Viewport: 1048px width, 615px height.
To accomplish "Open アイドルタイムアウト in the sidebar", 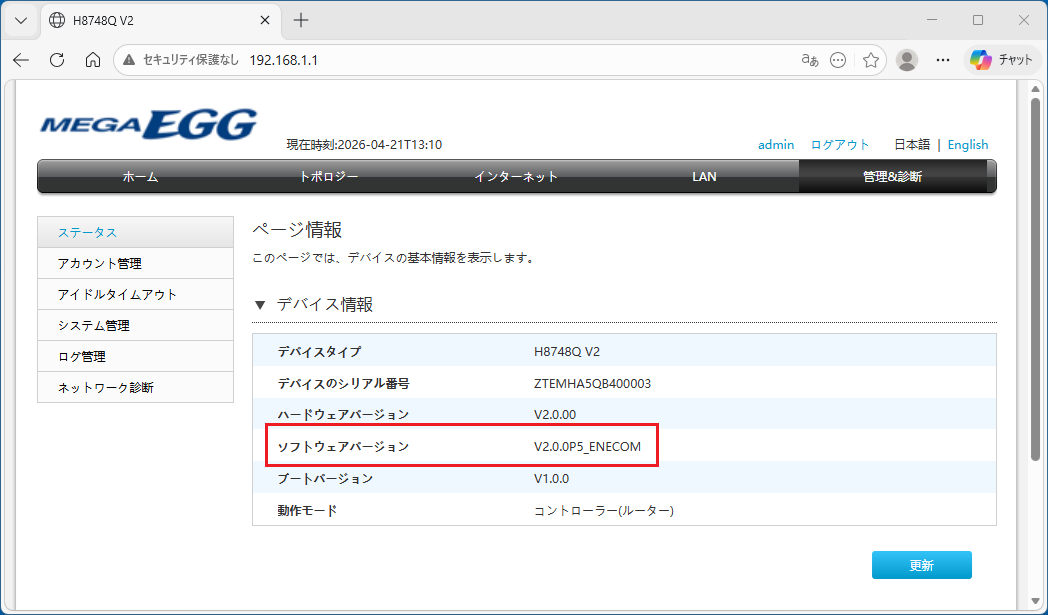I will coord(136,294).
